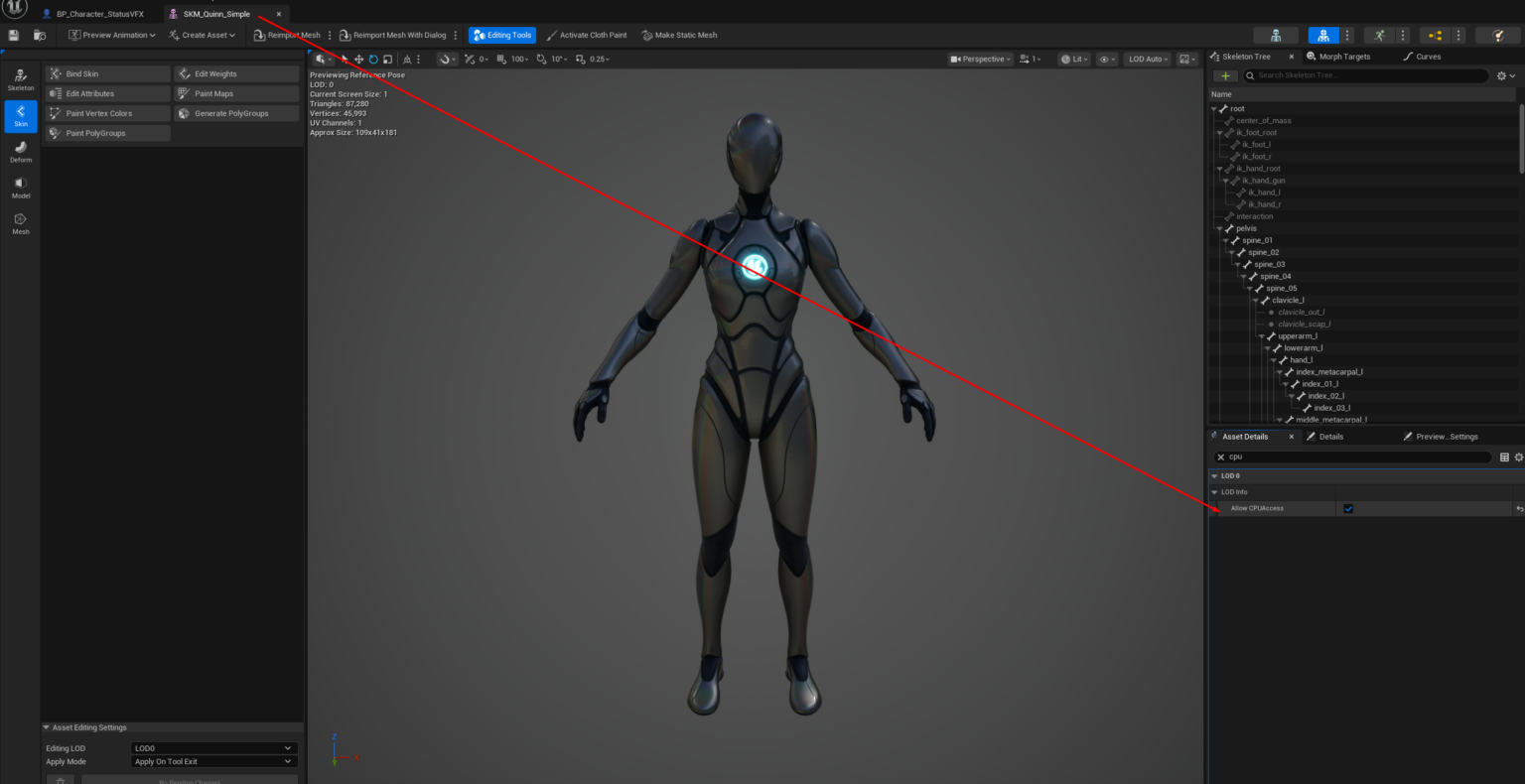Screen dimensions: 1525x784
Task: Switch to Skeleton editing mode in sidebar
Action: point(21,80)
